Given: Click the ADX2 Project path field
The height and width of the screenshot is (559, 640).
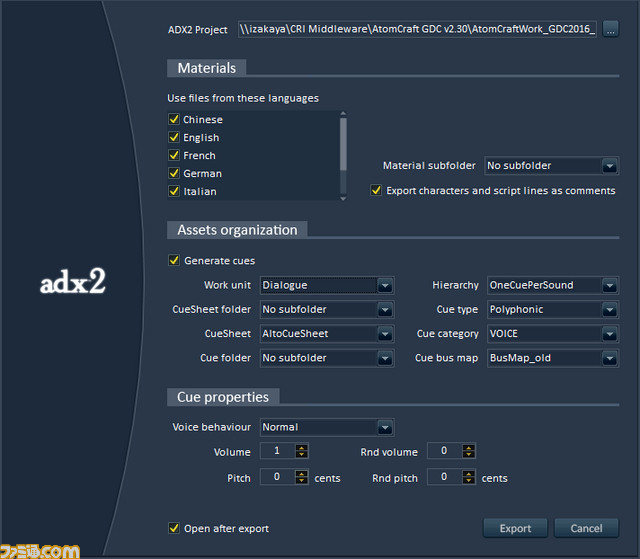Looking at the screenshot, I should coord(417,29).
